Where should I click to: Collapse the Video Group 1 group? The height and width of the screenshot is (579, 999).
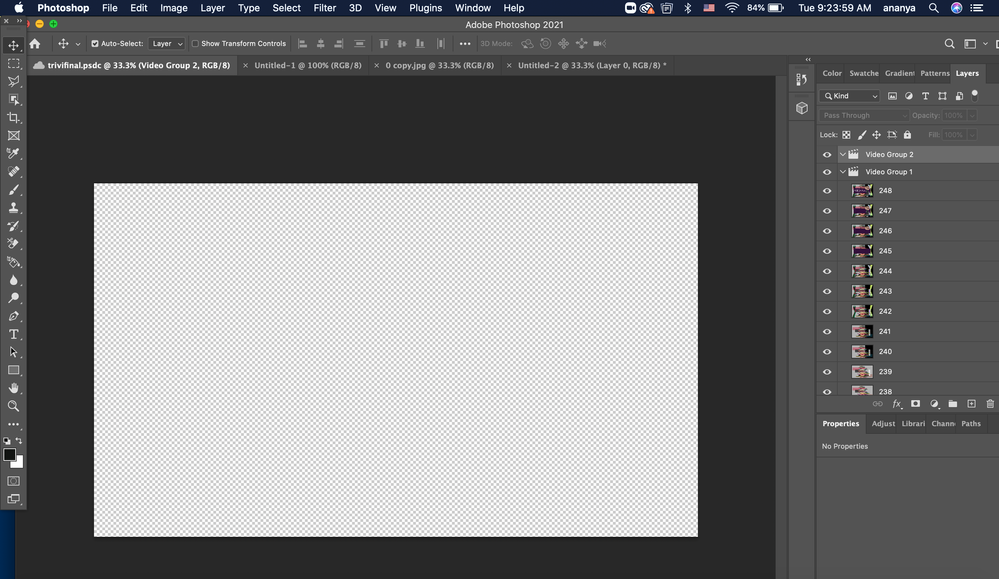[843, 171]
